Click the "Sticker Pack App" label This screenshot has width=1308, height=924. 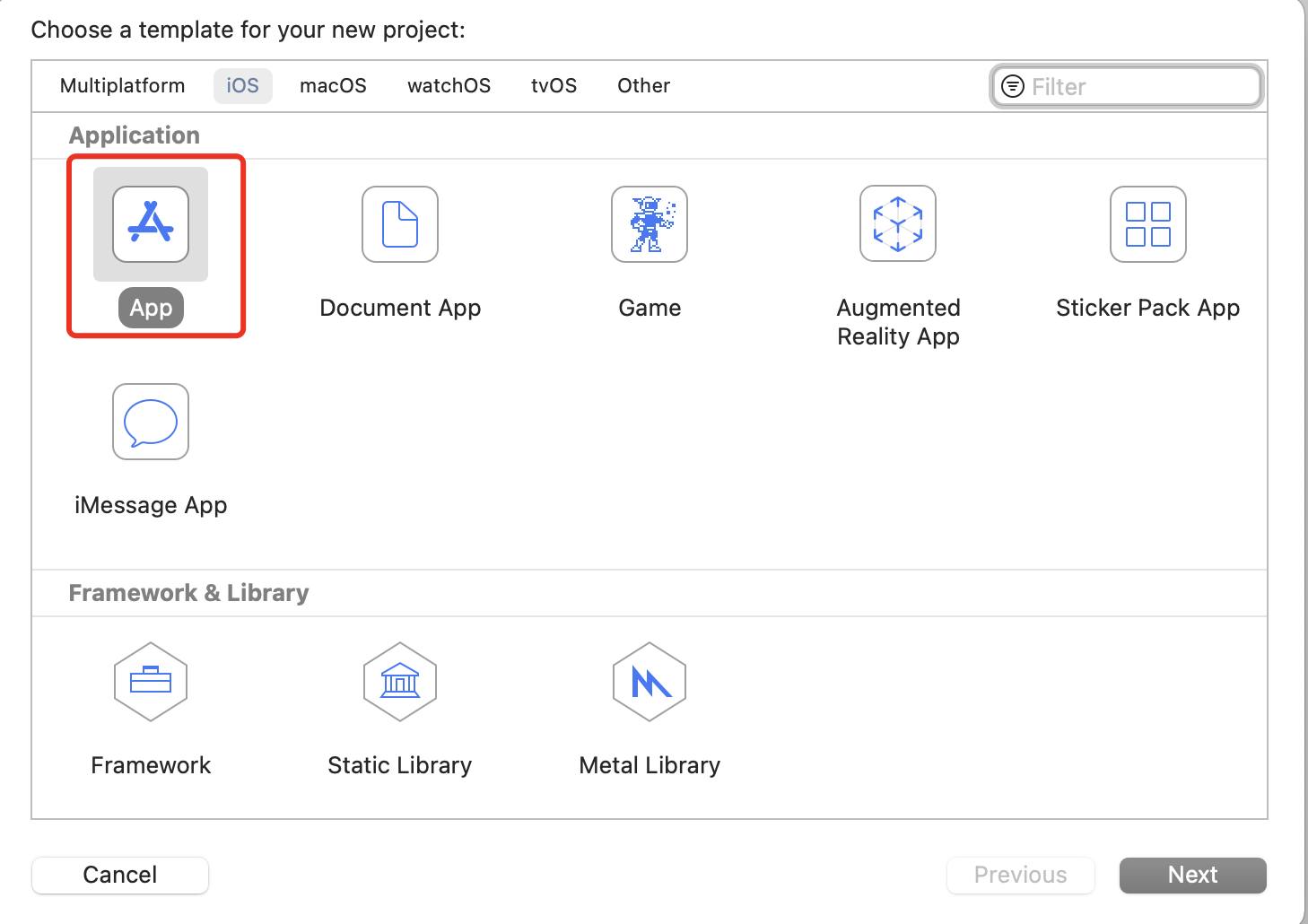click(1148, 308)
